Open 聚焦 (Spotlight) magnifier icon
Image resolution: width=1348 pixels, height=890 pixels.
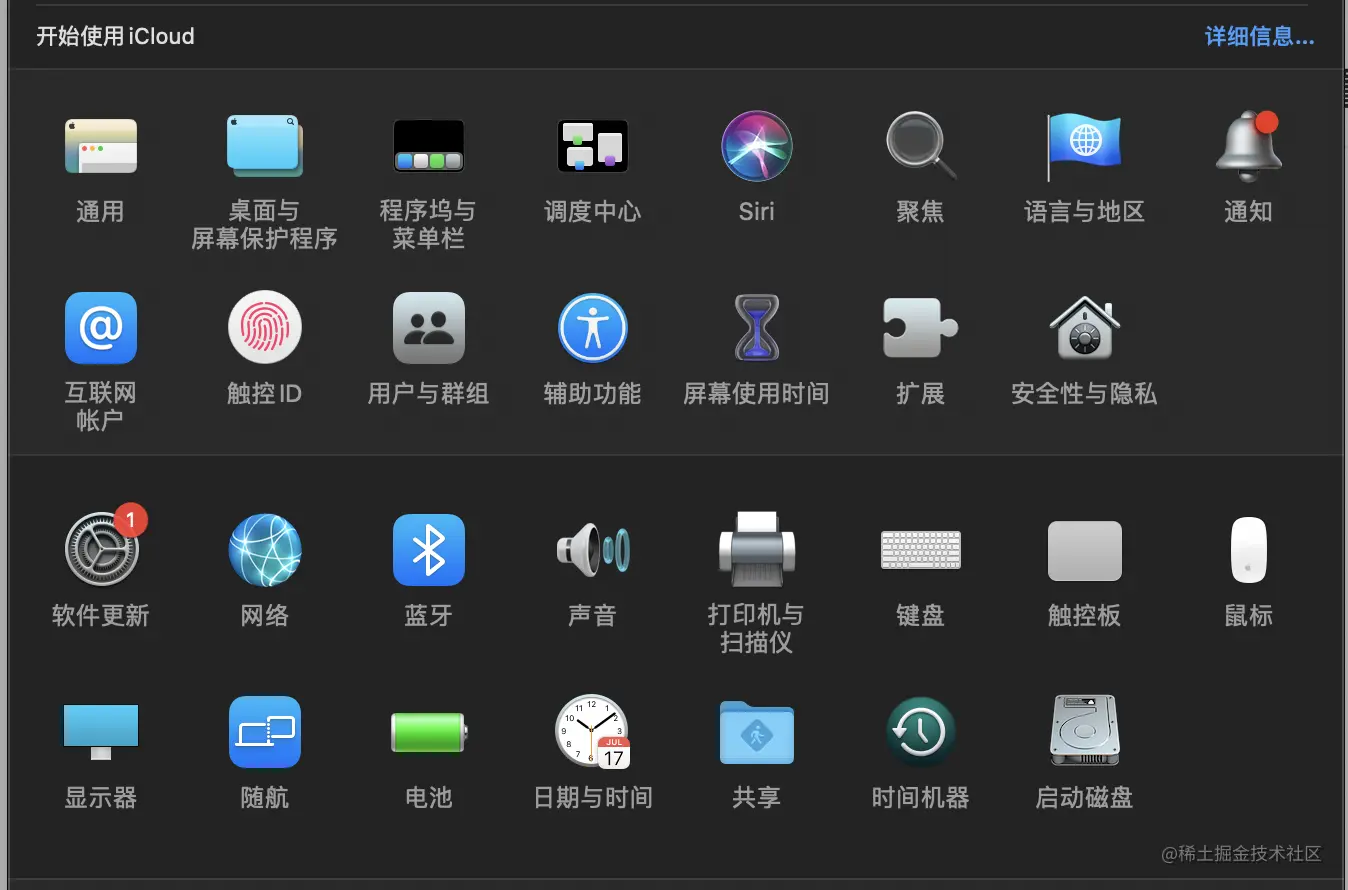pyautogui.click(x=921, y=146)
